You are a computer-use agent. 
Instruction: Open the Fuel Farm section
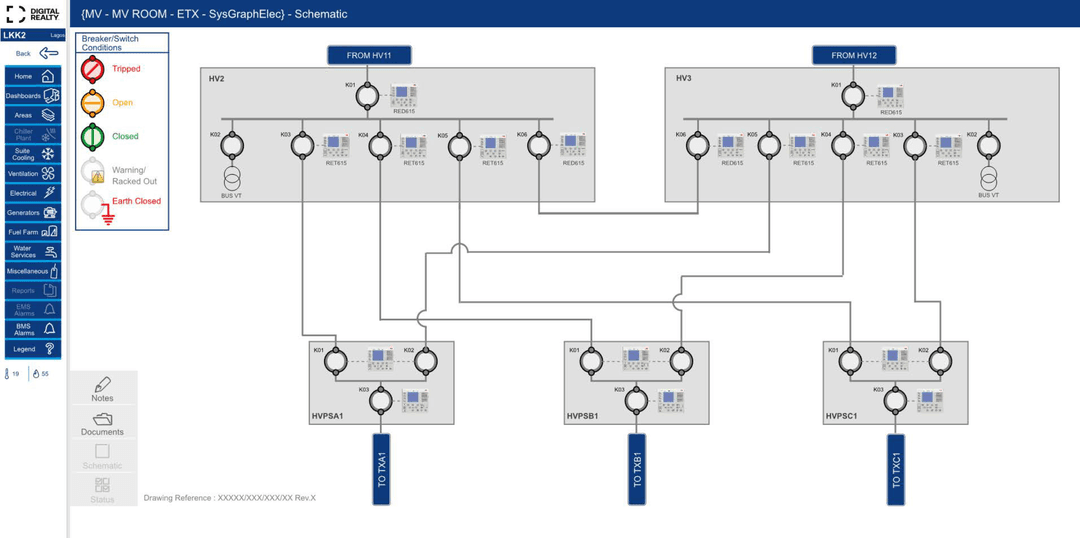33,232
